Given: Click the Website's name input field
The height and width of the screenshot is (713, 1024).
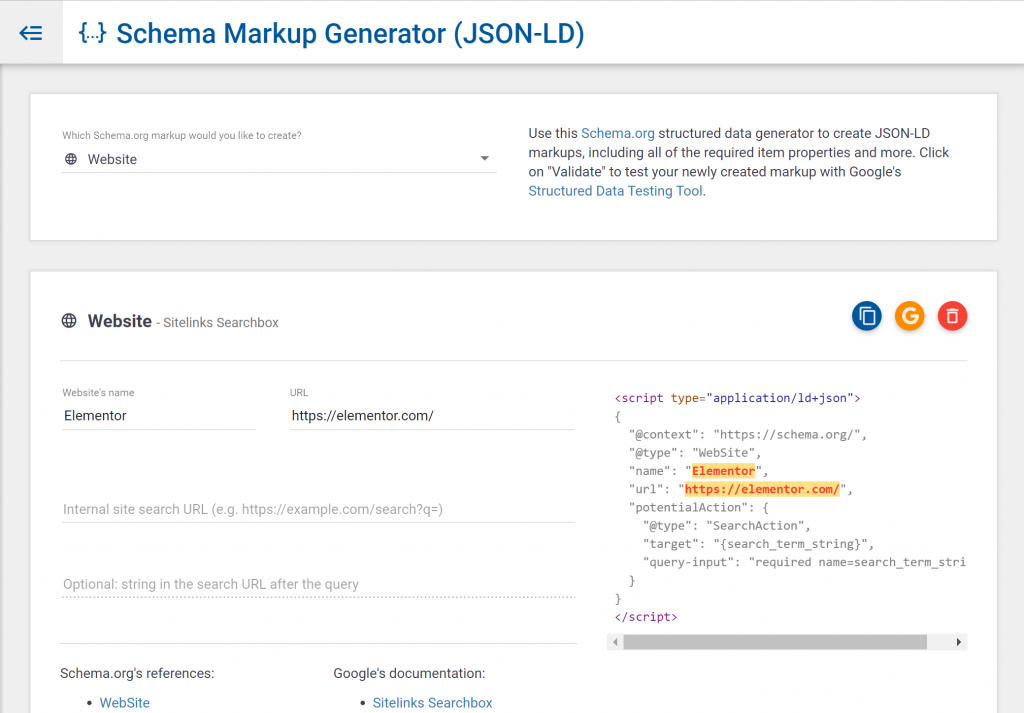Looking at the screenshot, I should click(158, 416).
